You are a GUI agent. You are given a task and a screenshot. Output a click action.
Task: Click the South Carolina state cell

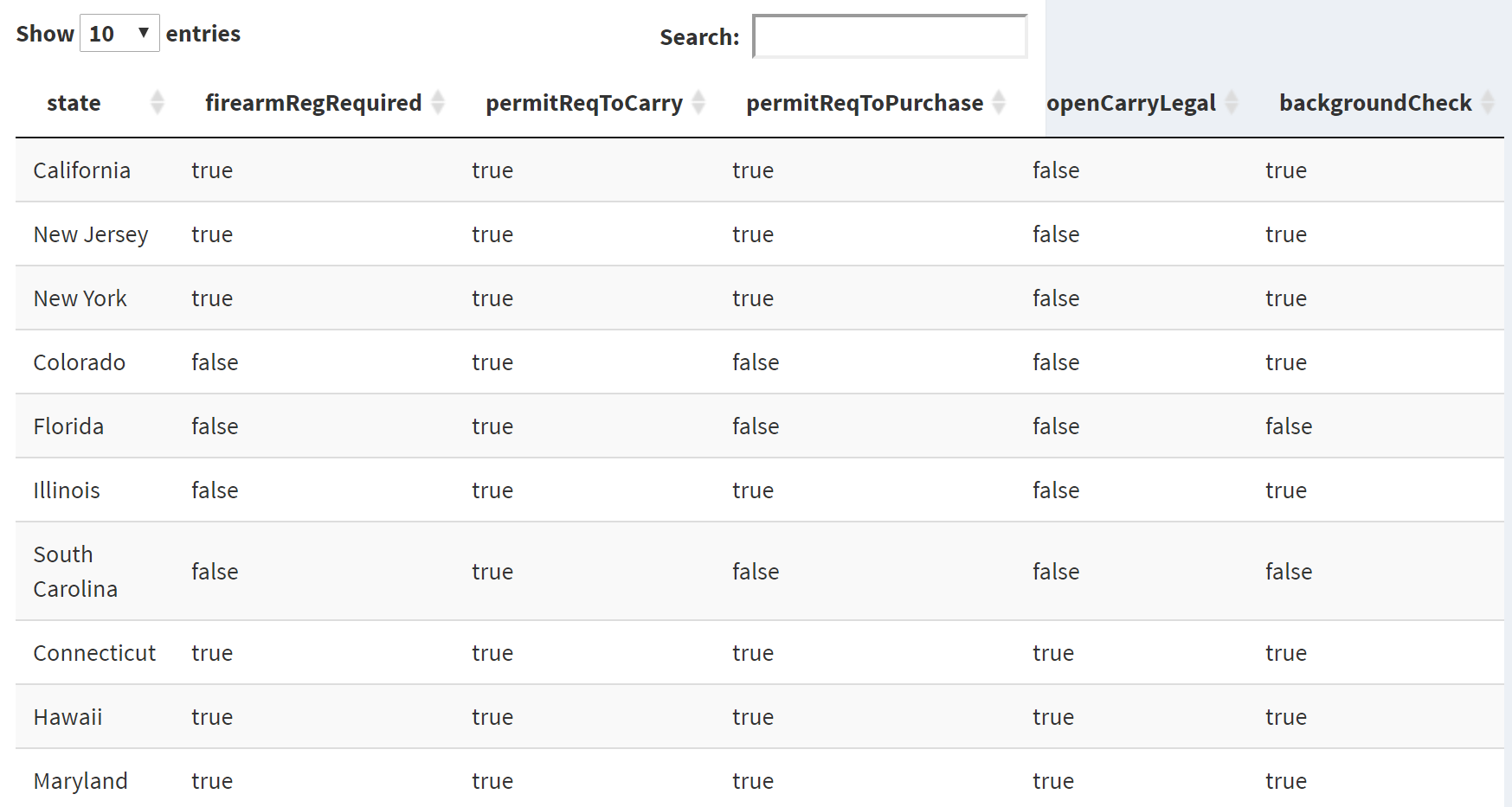tap(75, 572)
